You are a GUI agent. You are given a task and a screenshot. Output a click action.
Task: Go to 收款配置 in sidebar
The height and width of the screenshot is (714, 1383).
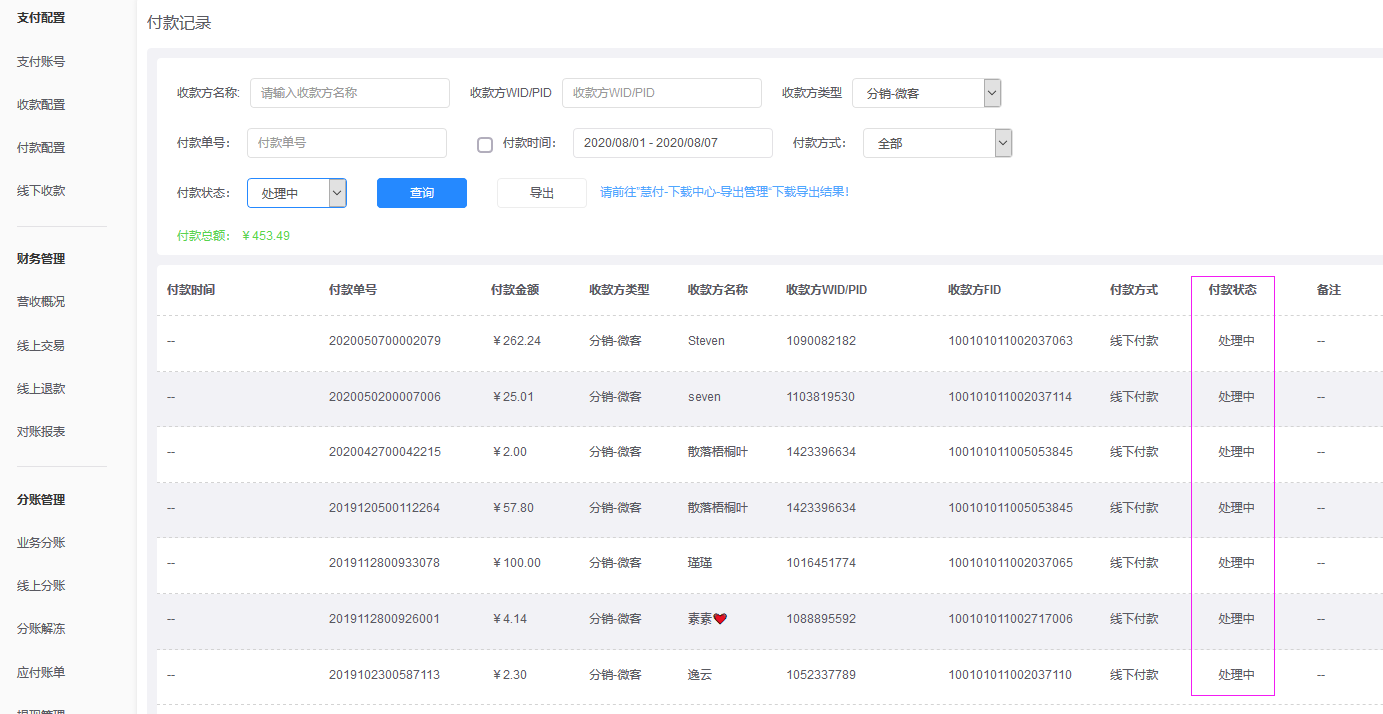[x=41, y=105]
